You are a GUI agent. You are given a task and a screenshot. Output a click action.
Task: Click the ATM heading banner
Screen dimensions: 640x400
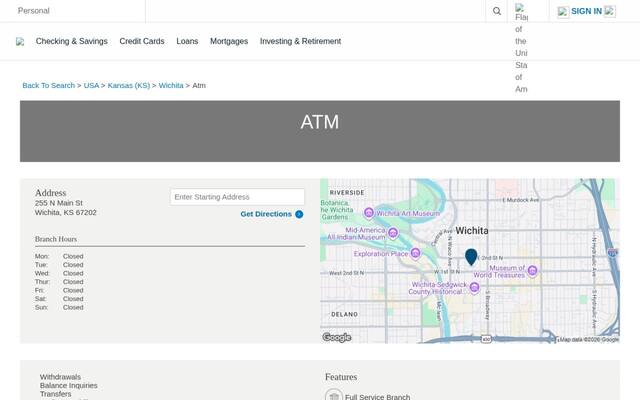pos(320,131)
